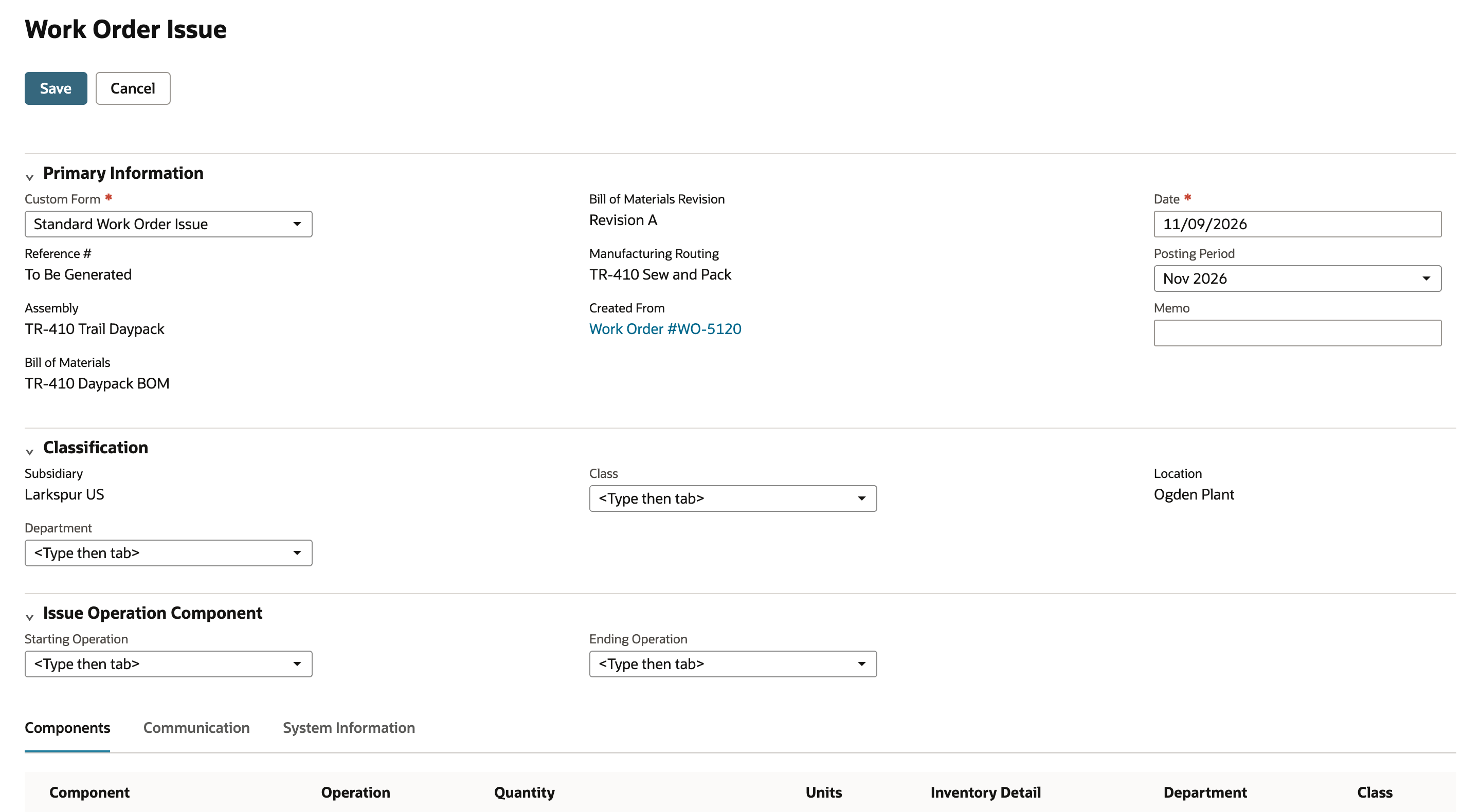Click the TR-410 Daypack BOM value

tap(97, 383)
